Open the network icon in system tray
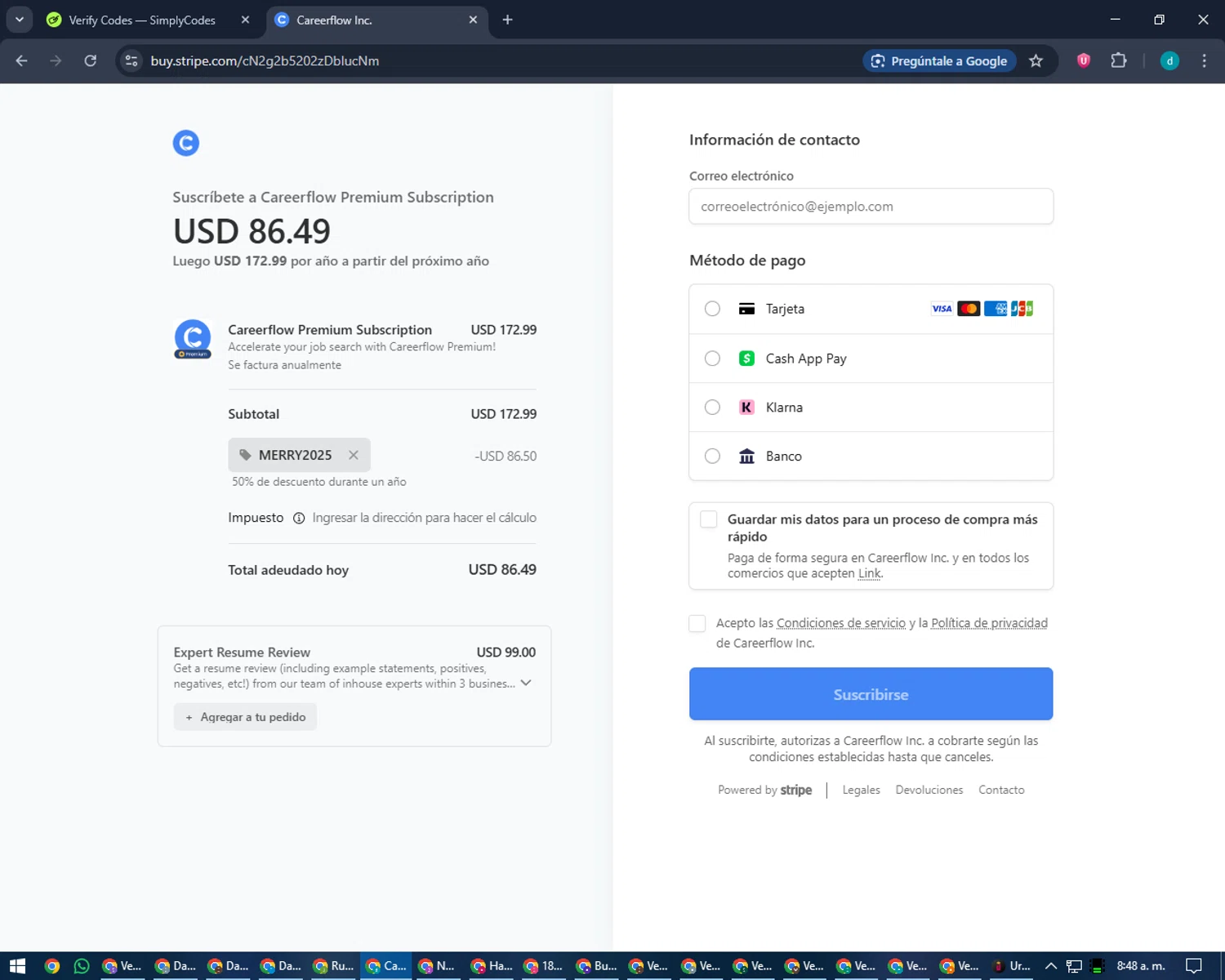The image size is (1225, 980). click(x=1074, y=966)
